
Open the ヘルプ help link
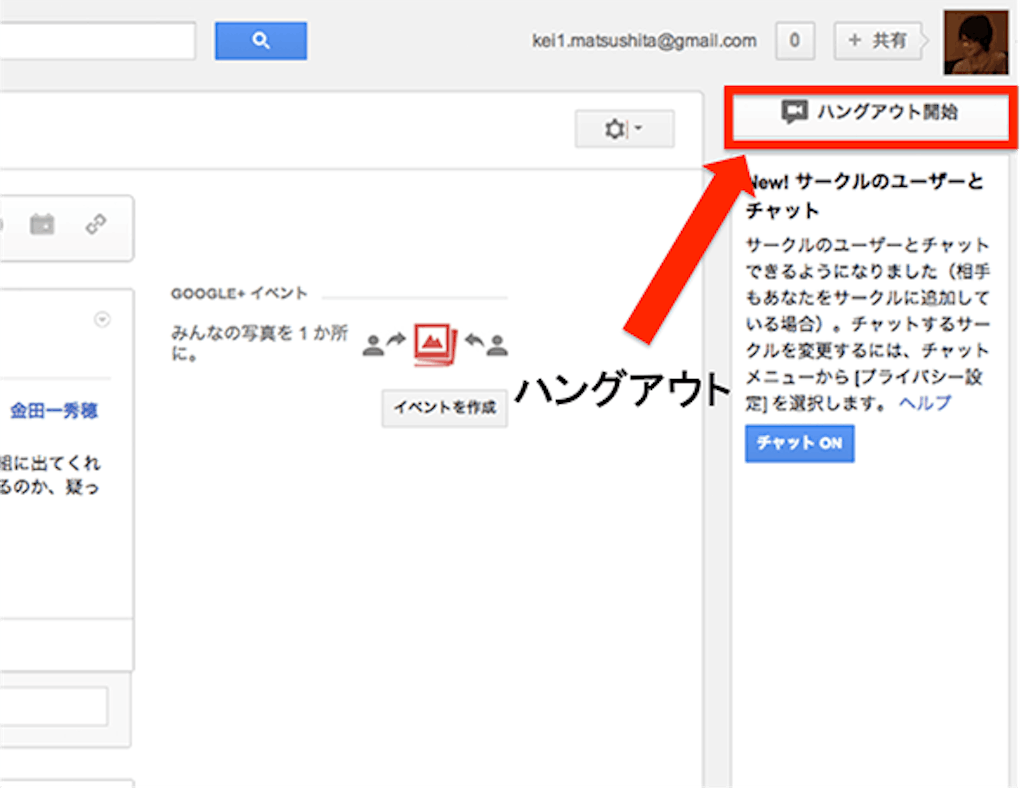925,403
